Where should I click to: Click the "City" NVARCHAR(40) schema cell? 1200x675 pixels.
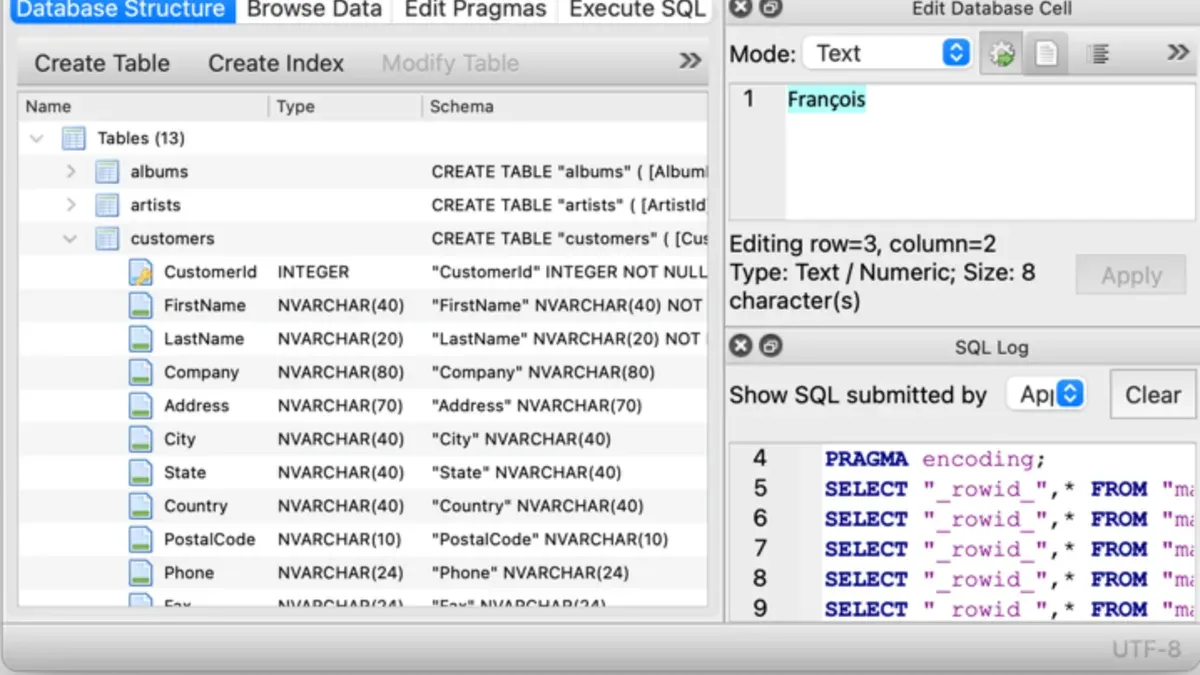point(521,439)
